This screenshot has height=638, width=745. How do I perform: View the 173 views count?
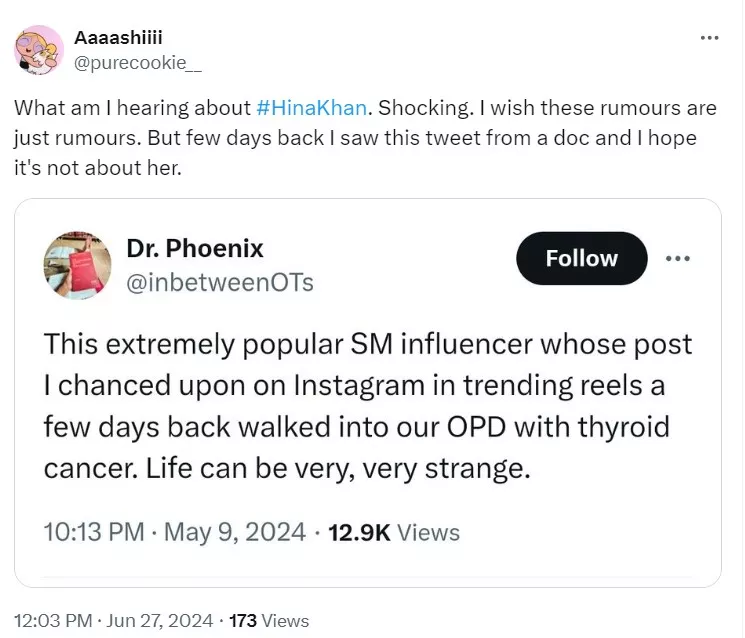(x=269, y=621)
